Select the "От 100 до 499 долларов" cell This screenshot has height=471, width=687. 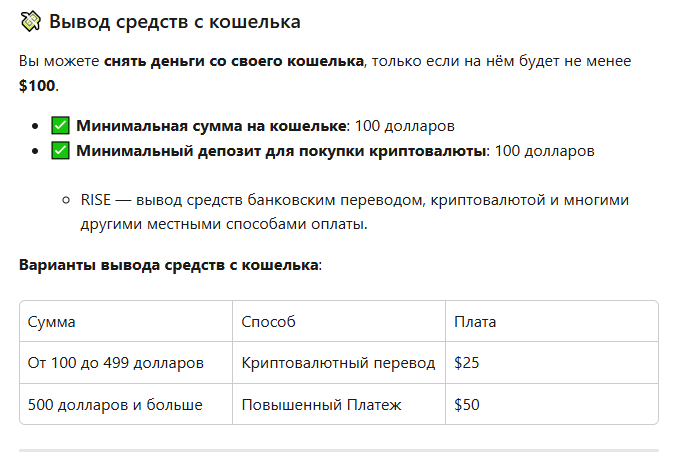click(x=116, y=363)
